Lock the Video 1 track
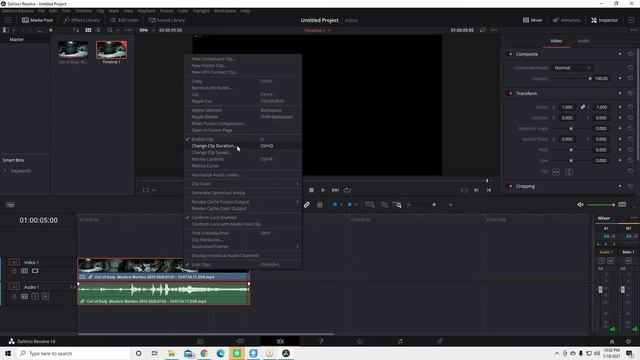The width and height of the screenshot is (640, 360). (14, 271)
